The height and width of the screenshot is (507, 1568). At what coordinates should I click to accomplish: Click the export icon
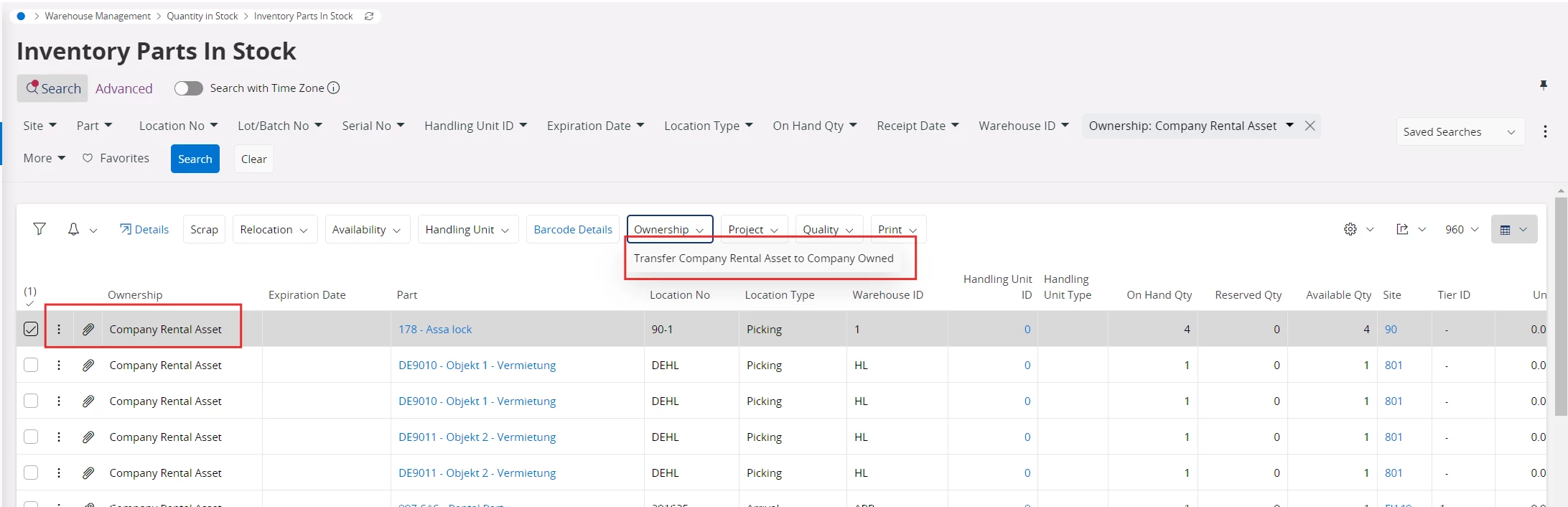click(x=1402, y=229)
